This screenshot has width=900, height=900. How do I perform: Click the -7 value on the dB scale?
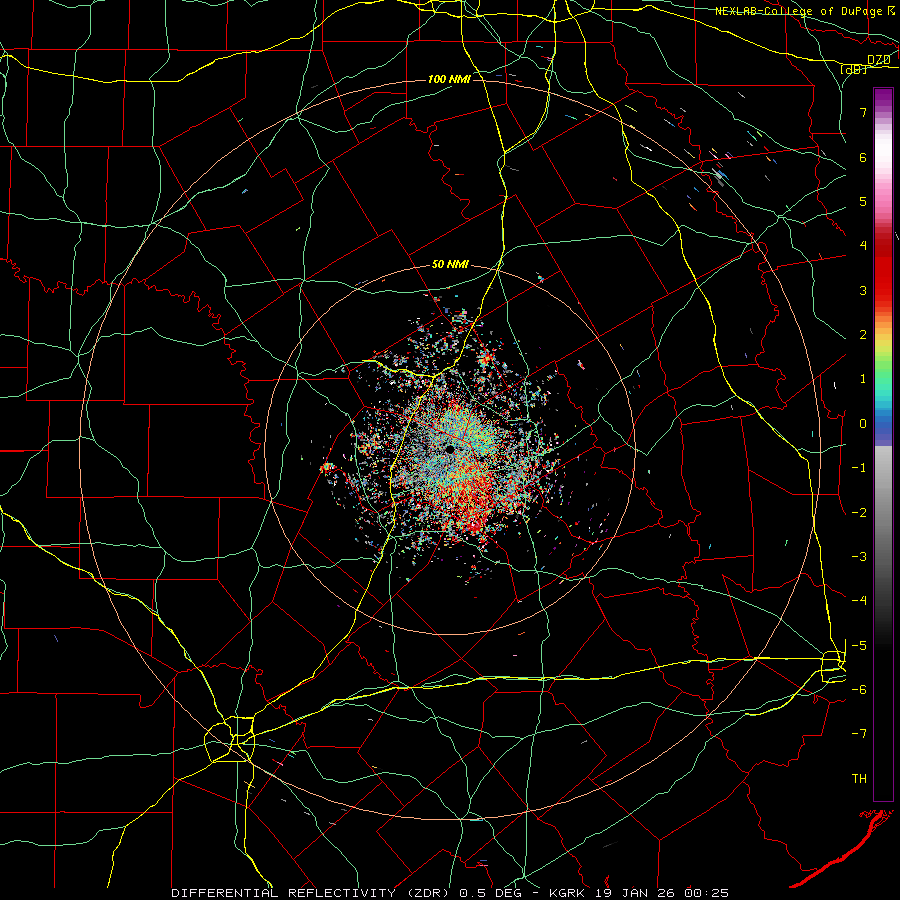point(859,734)
